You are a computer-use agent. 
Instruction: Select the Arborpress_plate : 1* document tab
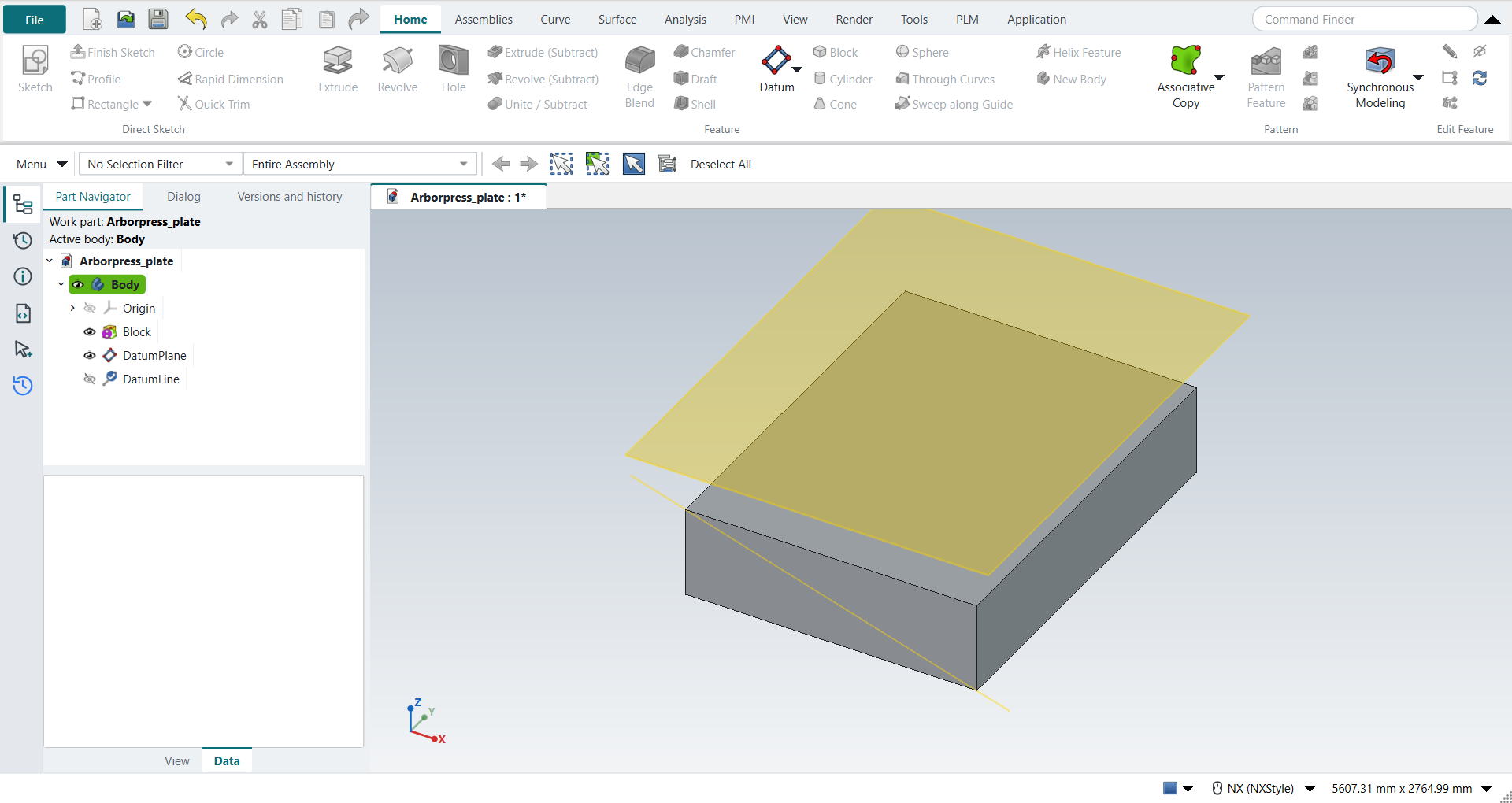coord(458,197)
